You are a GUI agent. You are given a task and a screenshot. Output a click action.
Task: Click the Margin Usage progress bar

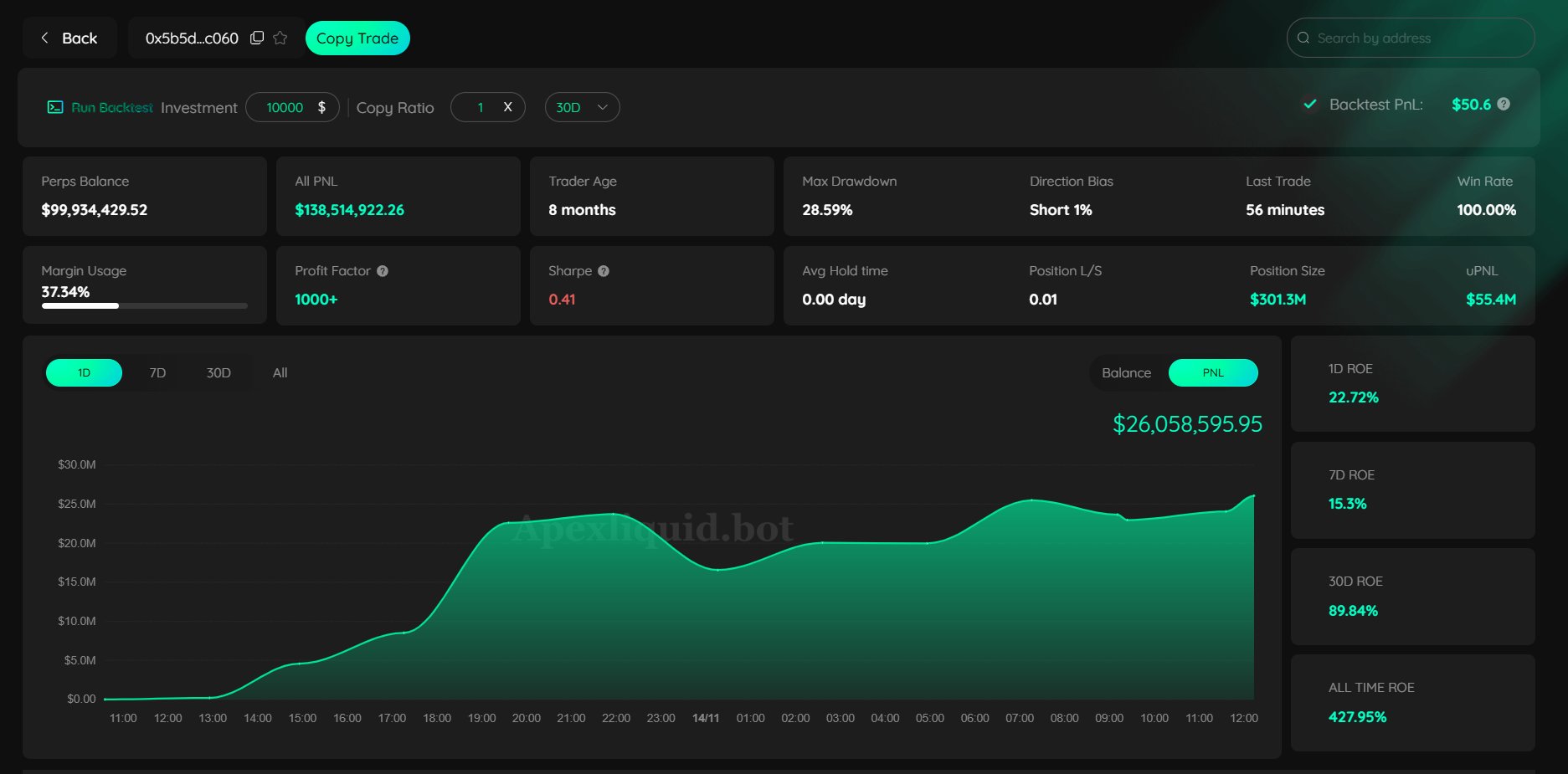point(144,306)
